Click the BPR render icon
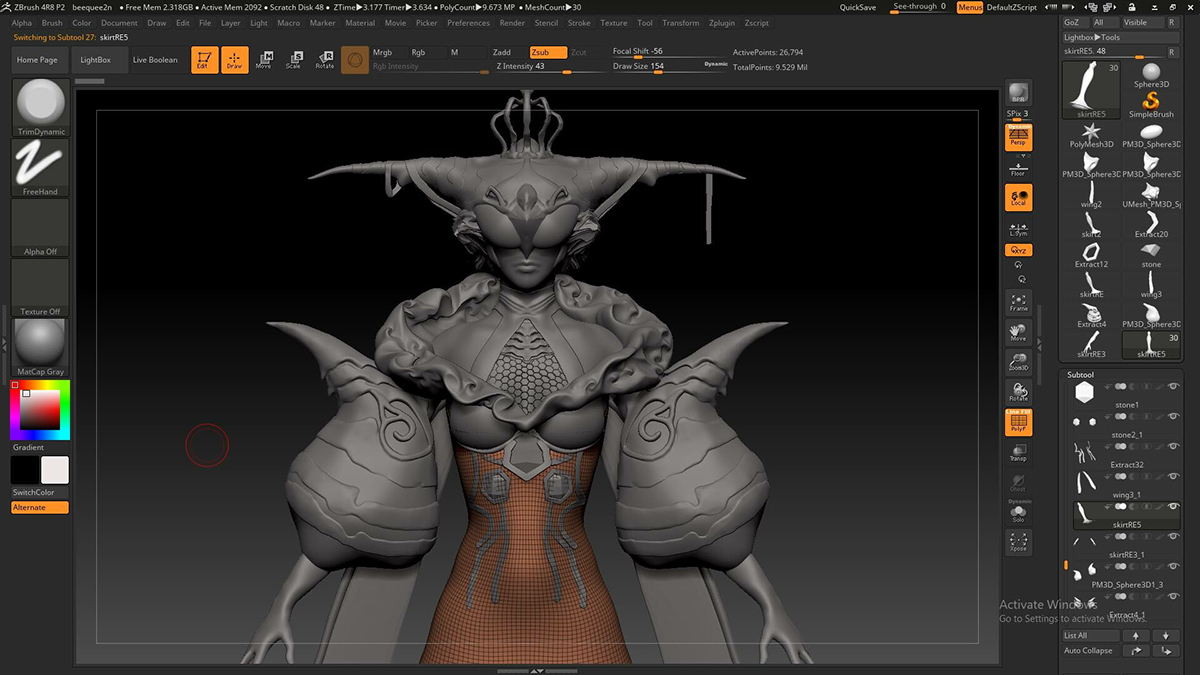The image size is (1200, 675). point(1018,92)
